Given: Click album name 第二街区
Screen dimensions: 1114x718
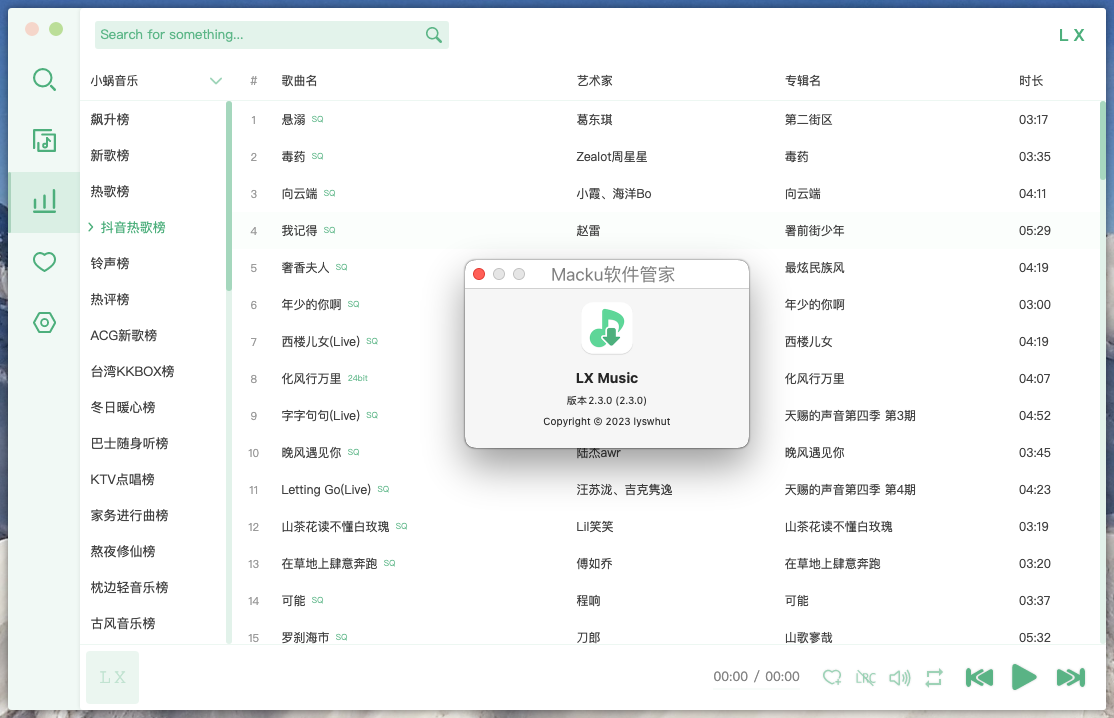Looking at the screenshot, I should tap(809, 120).
